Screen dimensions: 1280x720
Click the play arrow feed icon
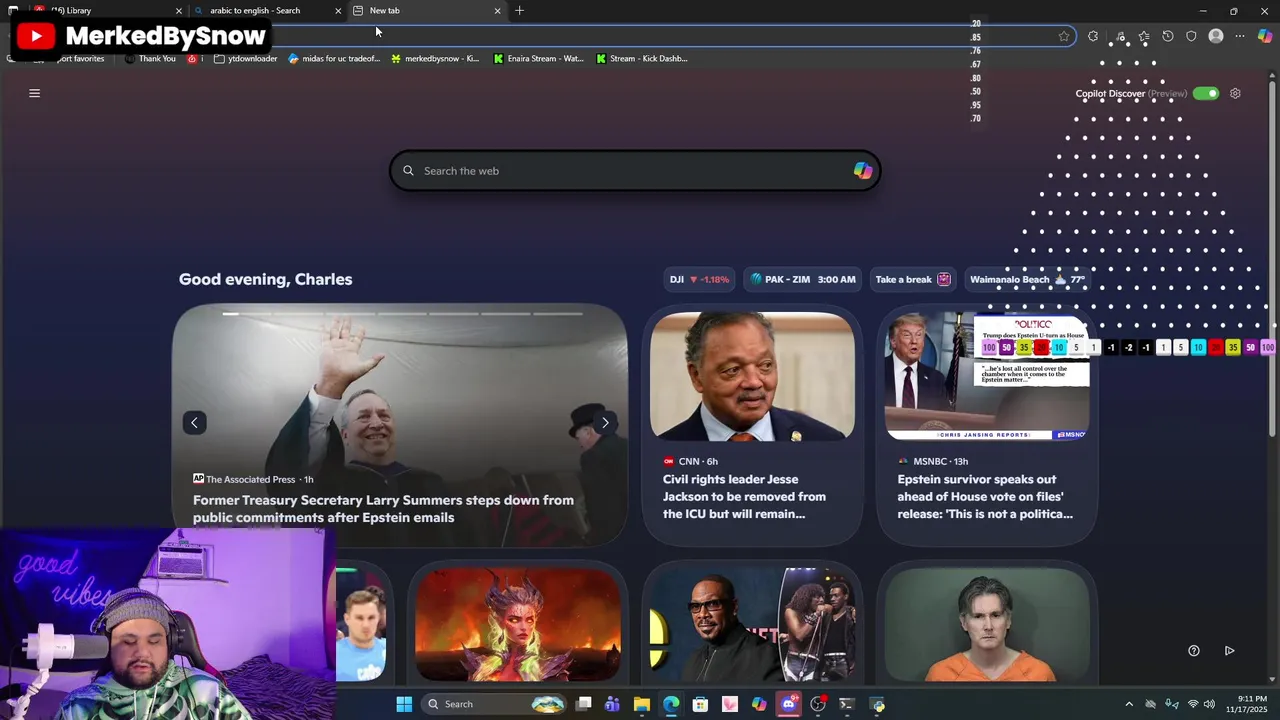coord(1229,651)
